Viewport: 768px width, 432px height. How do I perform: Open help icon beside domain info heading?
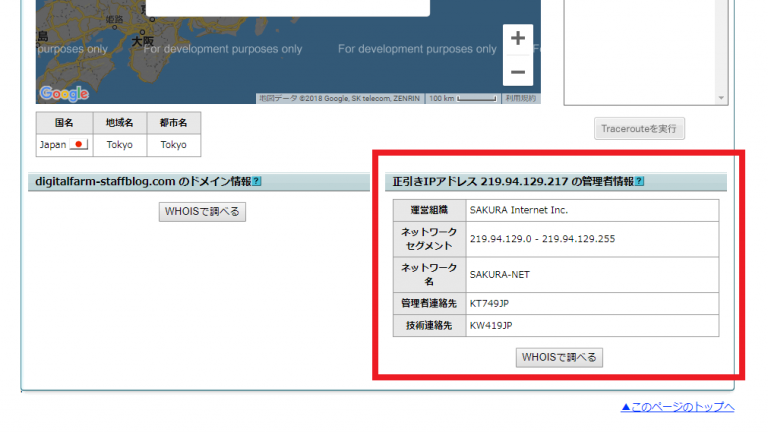[x=257, y=181]
